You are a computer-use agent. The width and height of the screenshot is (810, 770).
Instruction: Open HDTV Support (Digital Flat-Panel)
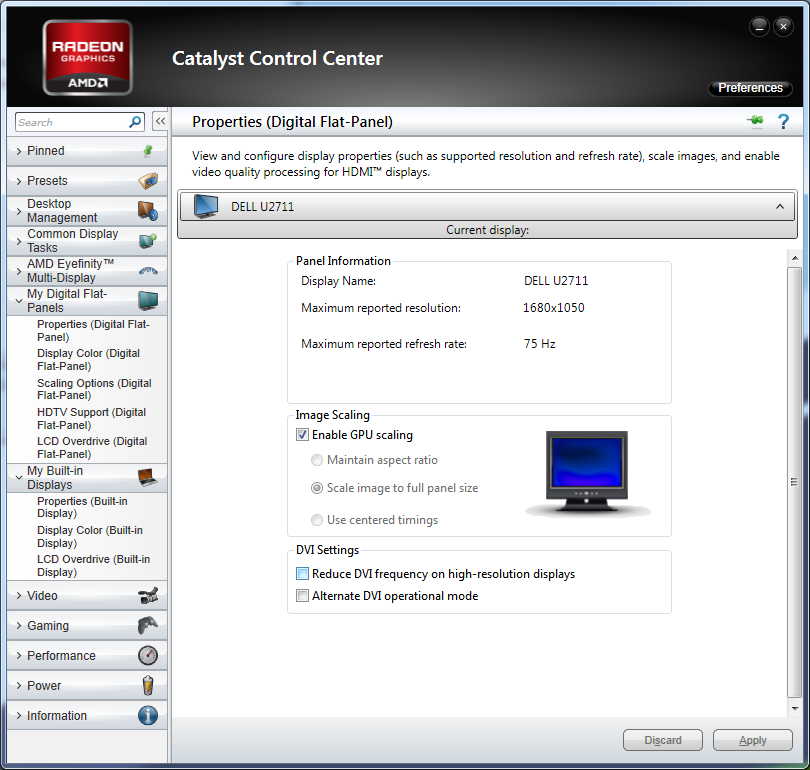[x=91, y=418]
